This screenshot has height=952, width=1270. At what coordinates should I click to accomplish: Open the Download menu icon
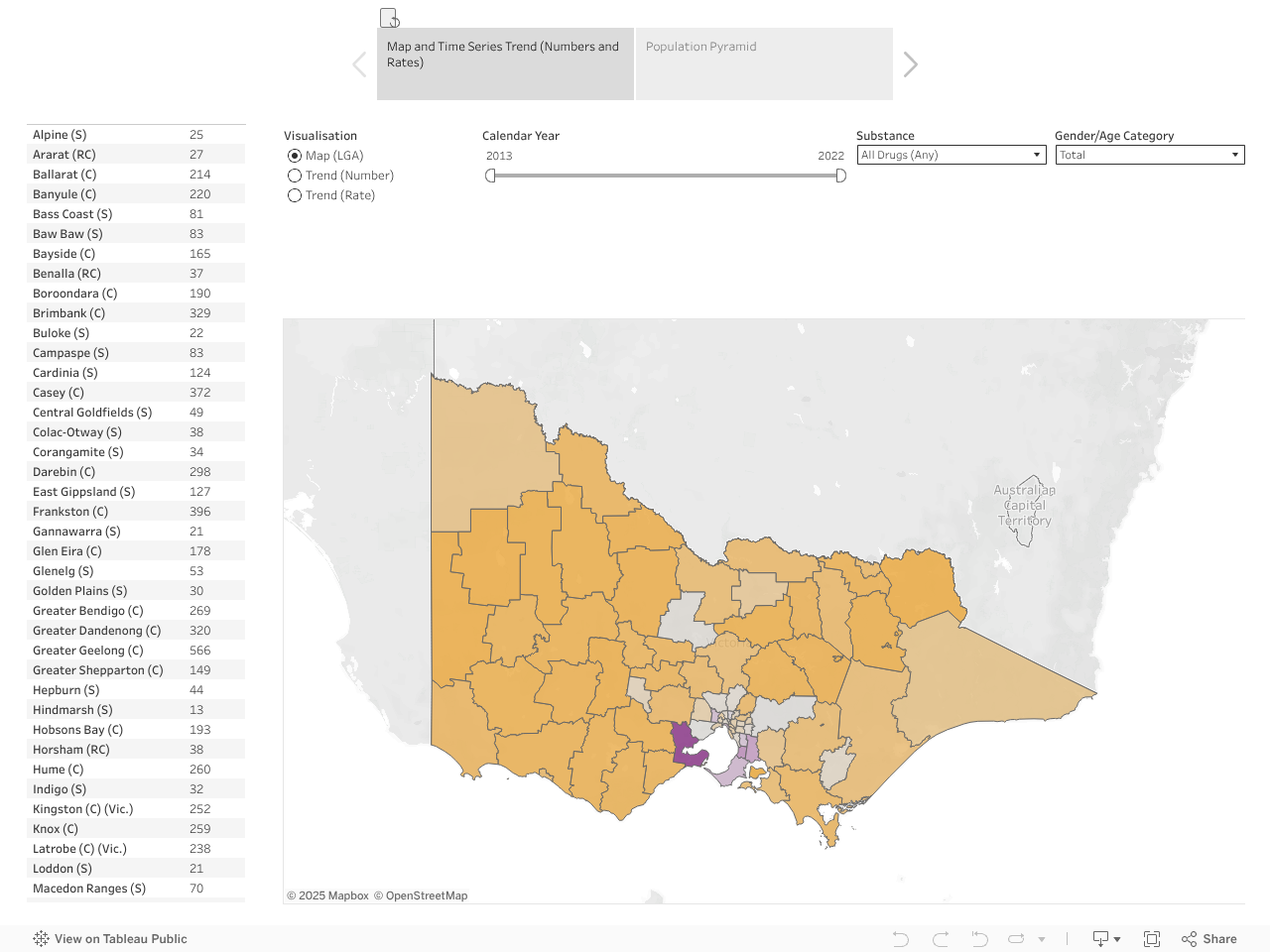coord(1105,939)
